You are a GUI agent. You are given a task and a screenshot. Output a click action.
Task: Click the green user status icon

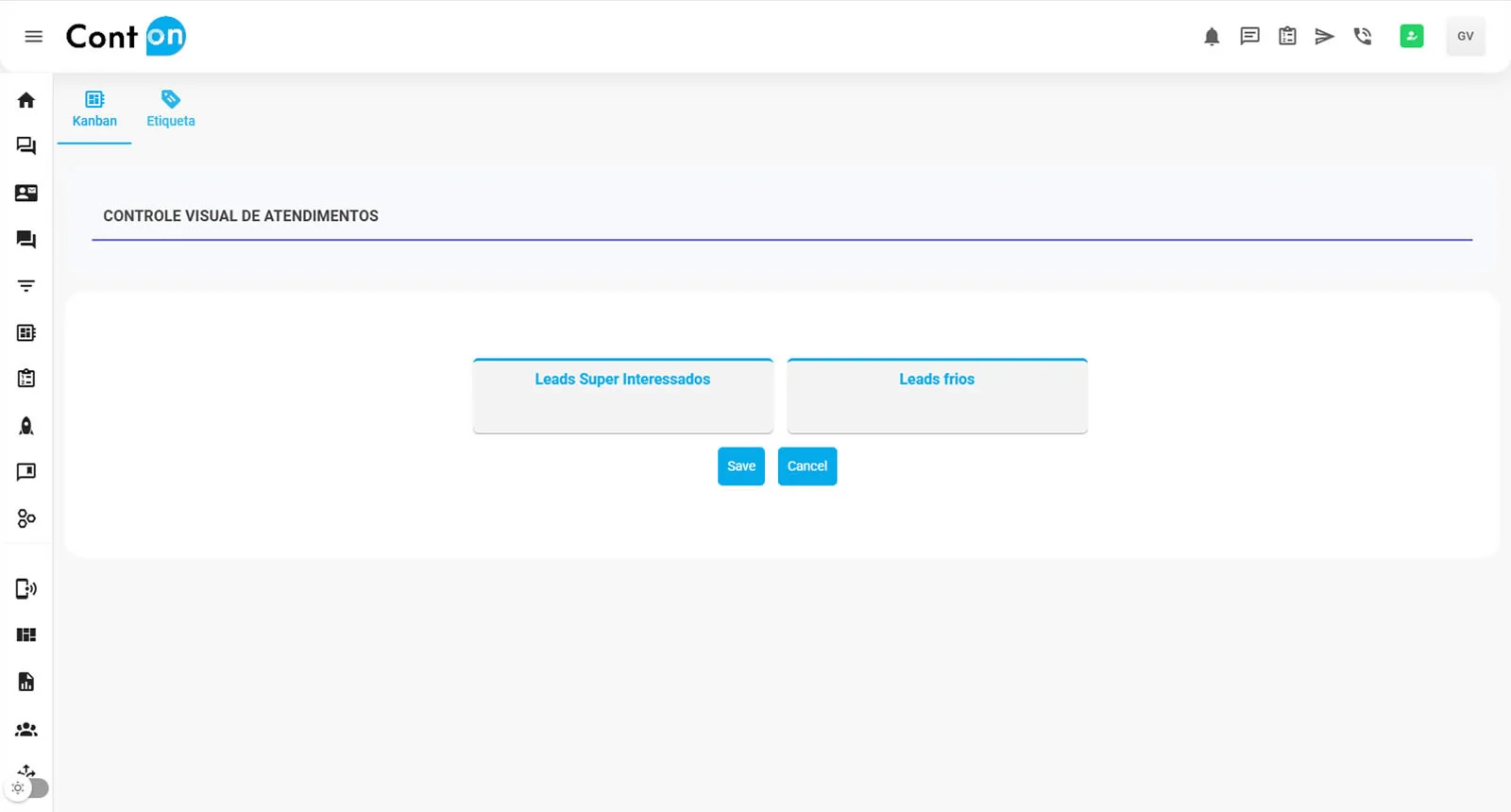[1411, 37]
